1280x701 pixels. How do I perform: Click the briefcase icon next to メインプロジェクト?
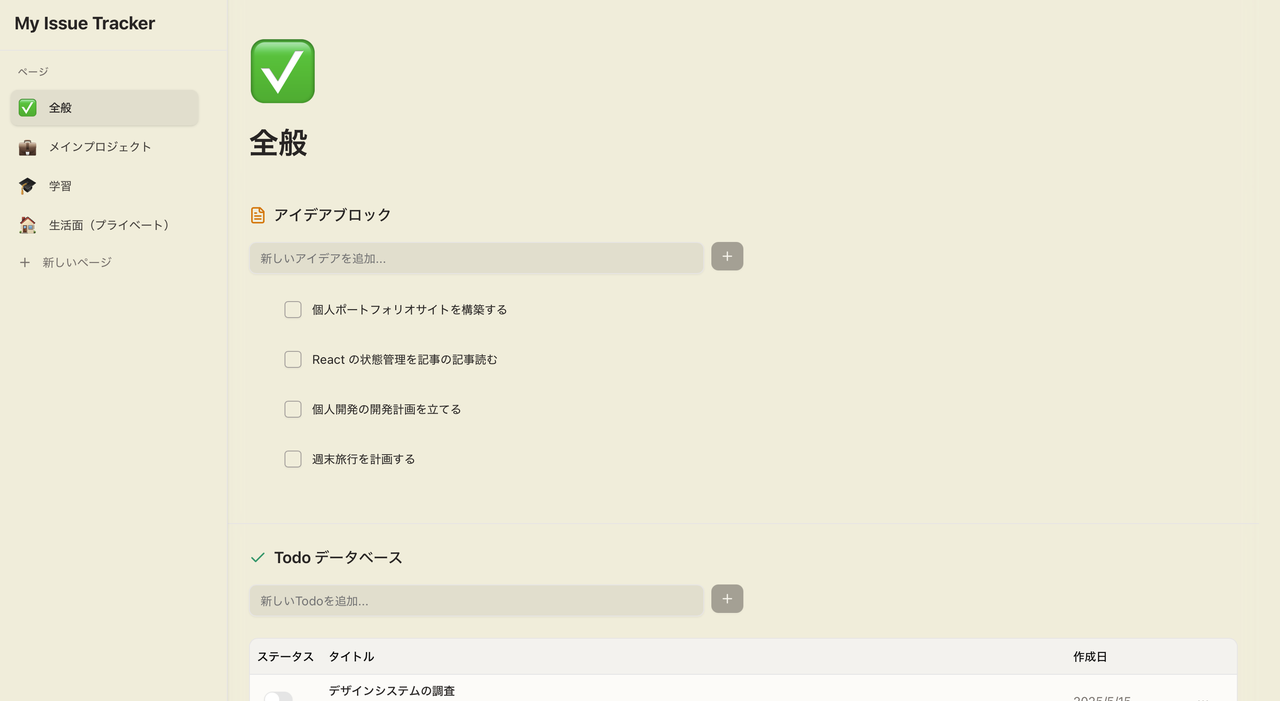27,146
